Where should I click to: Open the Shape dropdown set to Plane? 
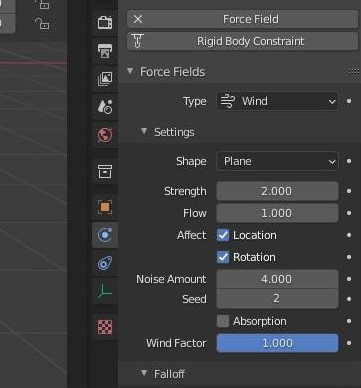(x=277, y=161)
